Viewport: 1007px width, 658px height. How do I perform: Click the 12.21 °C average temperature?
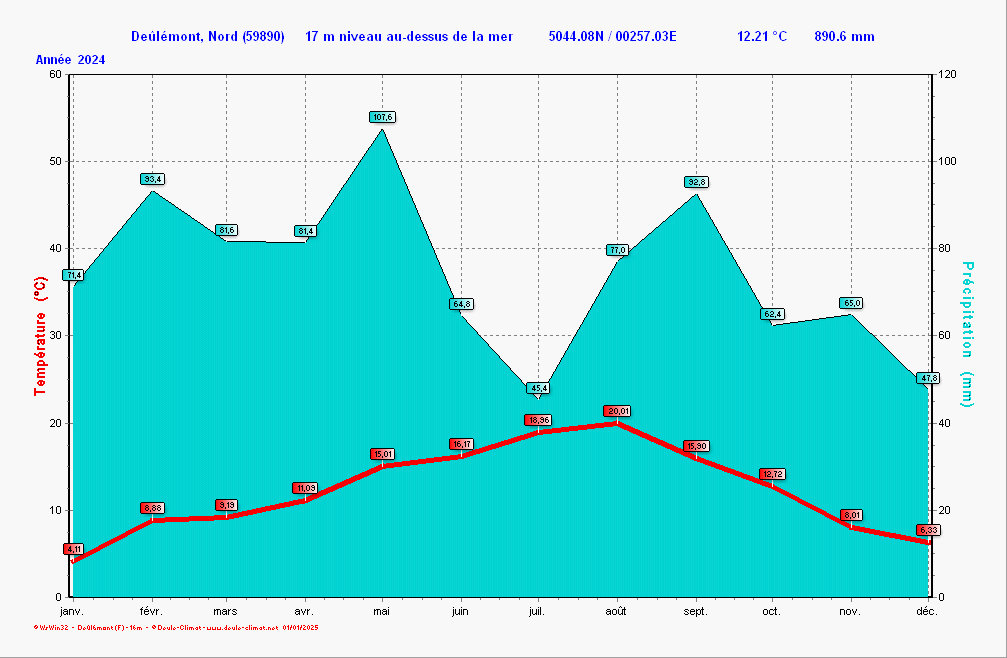click(761, 37)
